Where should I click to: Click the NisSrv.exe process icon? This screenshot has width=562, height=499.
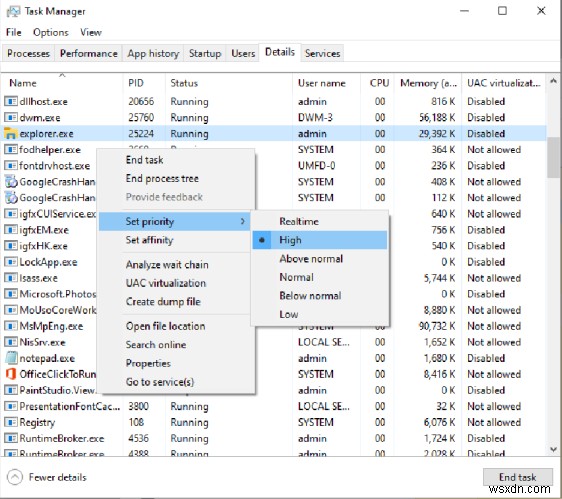click(10, 342)
